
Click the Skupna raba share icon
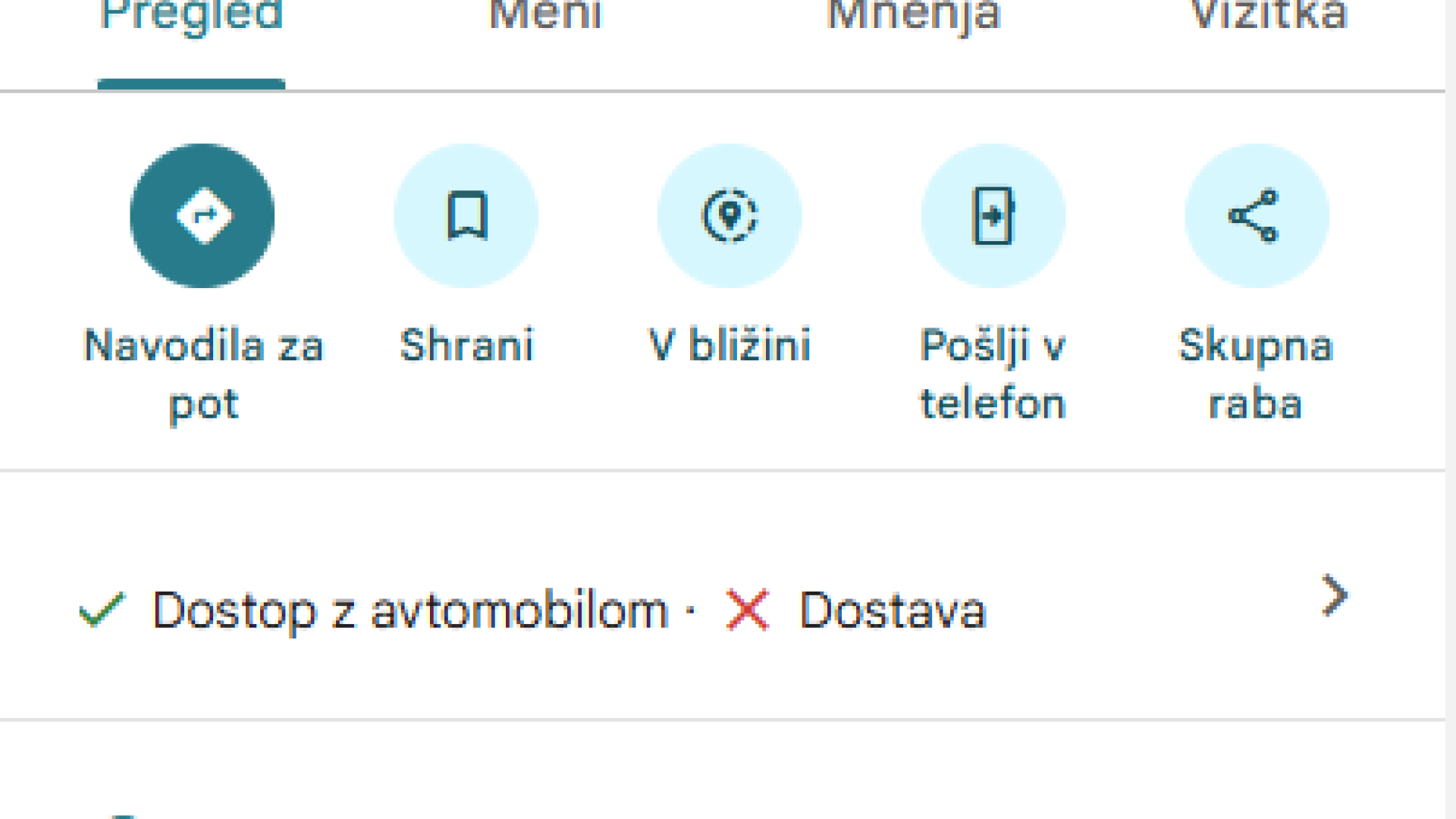click(1257, 216)
